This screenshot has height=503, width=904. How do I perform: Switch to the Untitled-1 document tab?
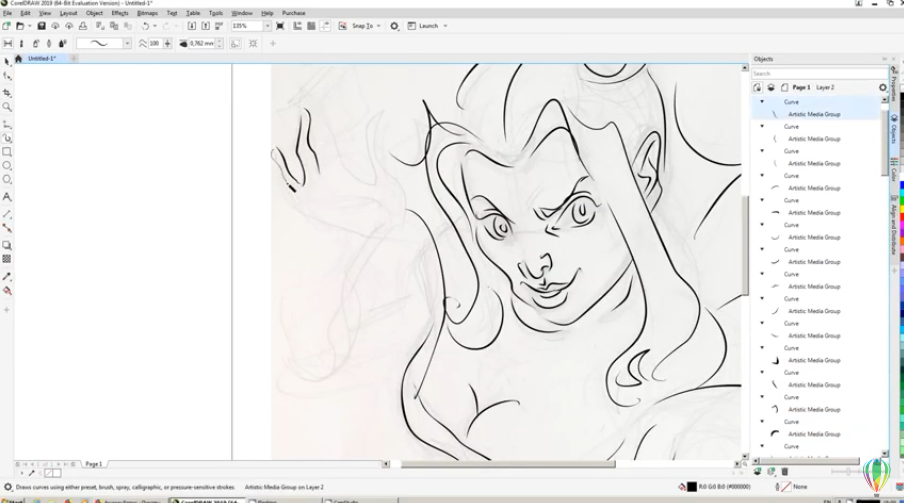point(41,59)
